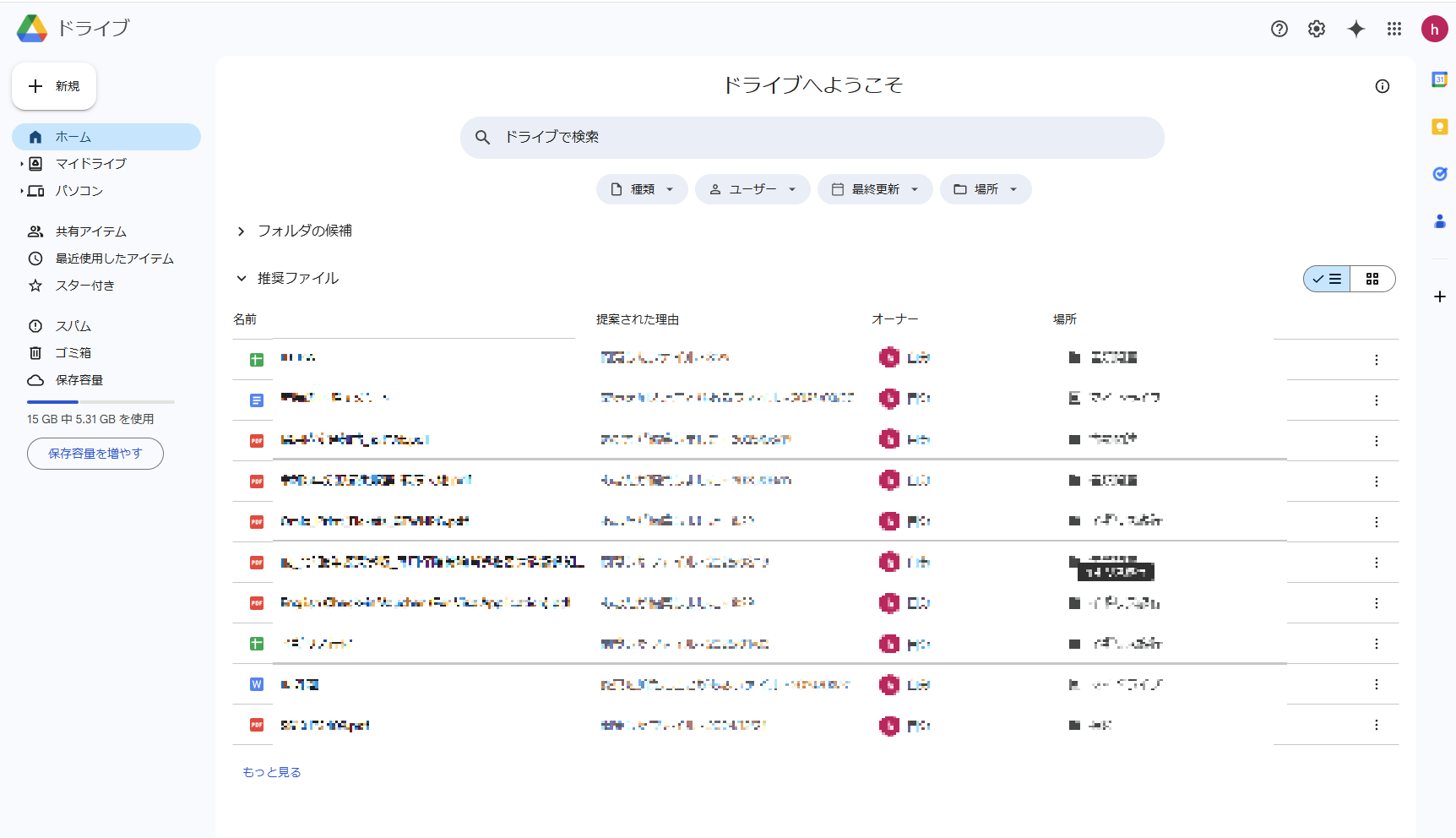The width and height of the screenshot is (1456, 838).
Task: Switch to grid layout view
Action: tap(1372, 279)
